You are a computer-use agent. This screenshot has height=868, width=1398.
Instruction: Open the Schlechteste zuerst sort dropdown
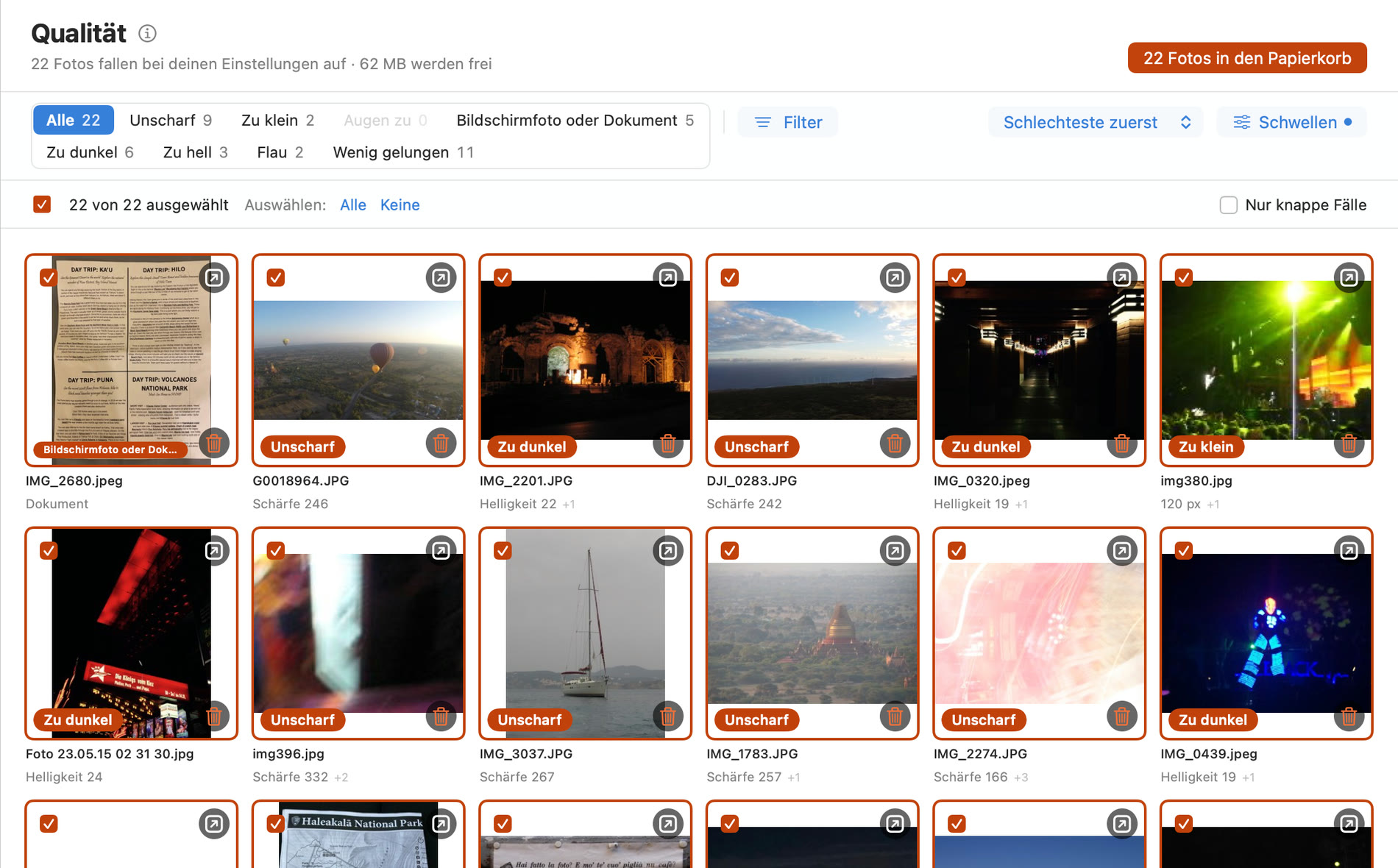coord(1096,122)
